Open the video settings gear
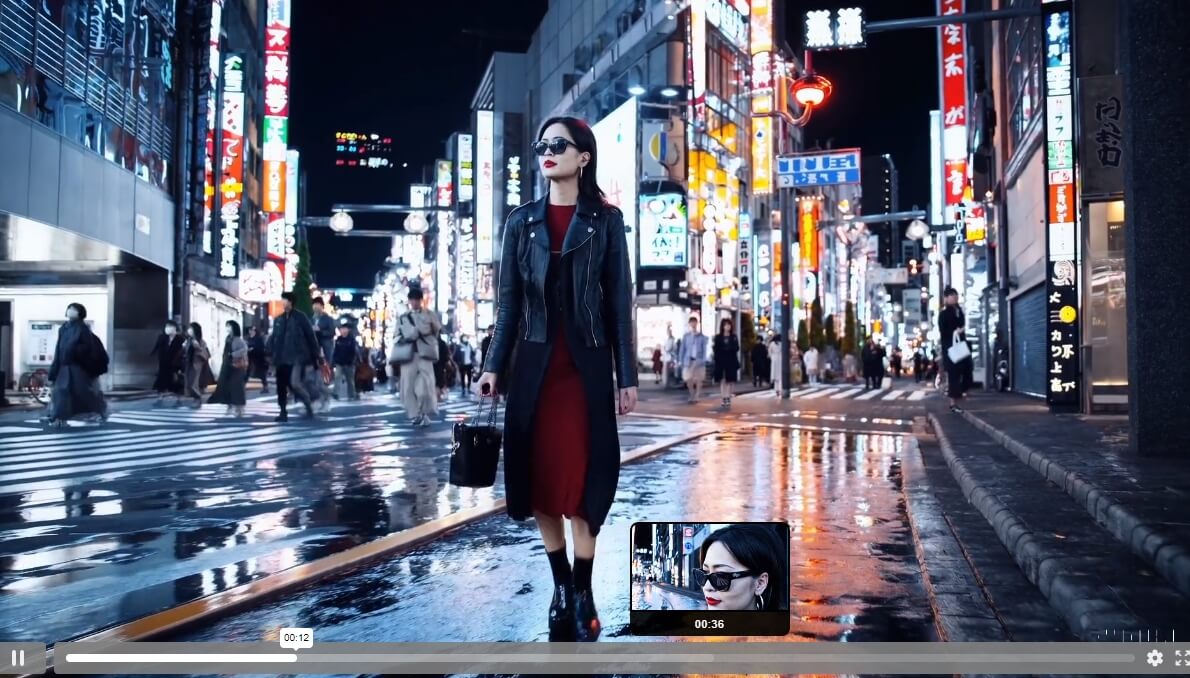This screenshot has height=678, width=1190. (1154, 658)
